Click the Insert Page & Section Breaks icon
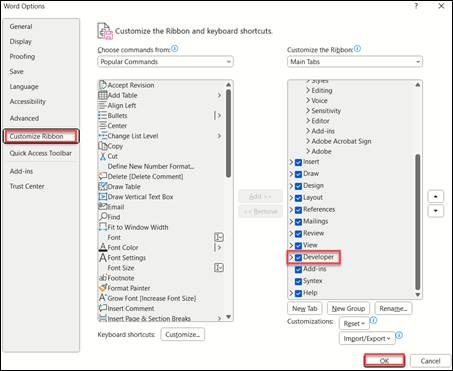Screen dimensions: 453x371 pyautogui.click(x=103, y=318)
